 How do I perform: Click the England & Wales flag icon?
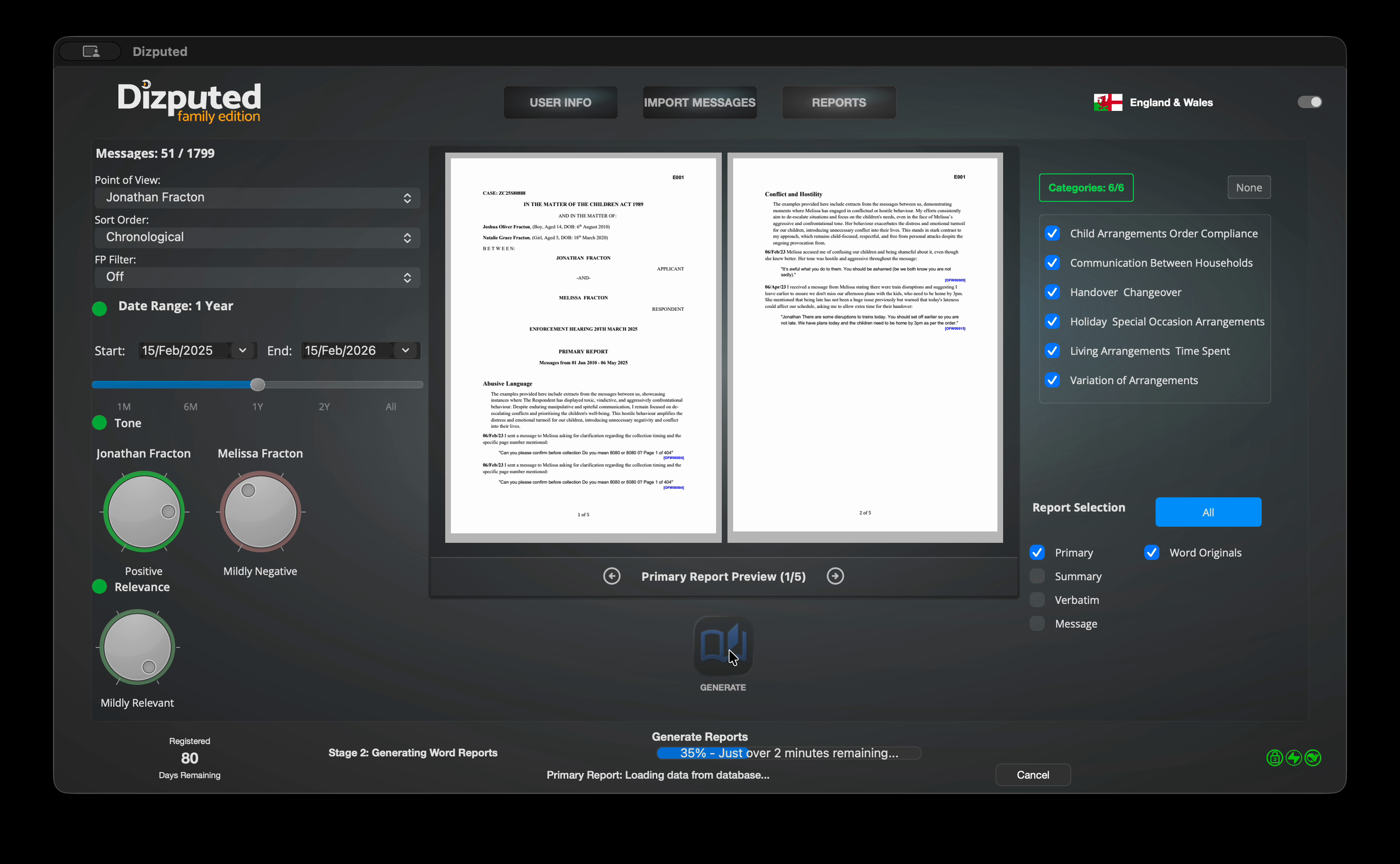pos(1108,102)
